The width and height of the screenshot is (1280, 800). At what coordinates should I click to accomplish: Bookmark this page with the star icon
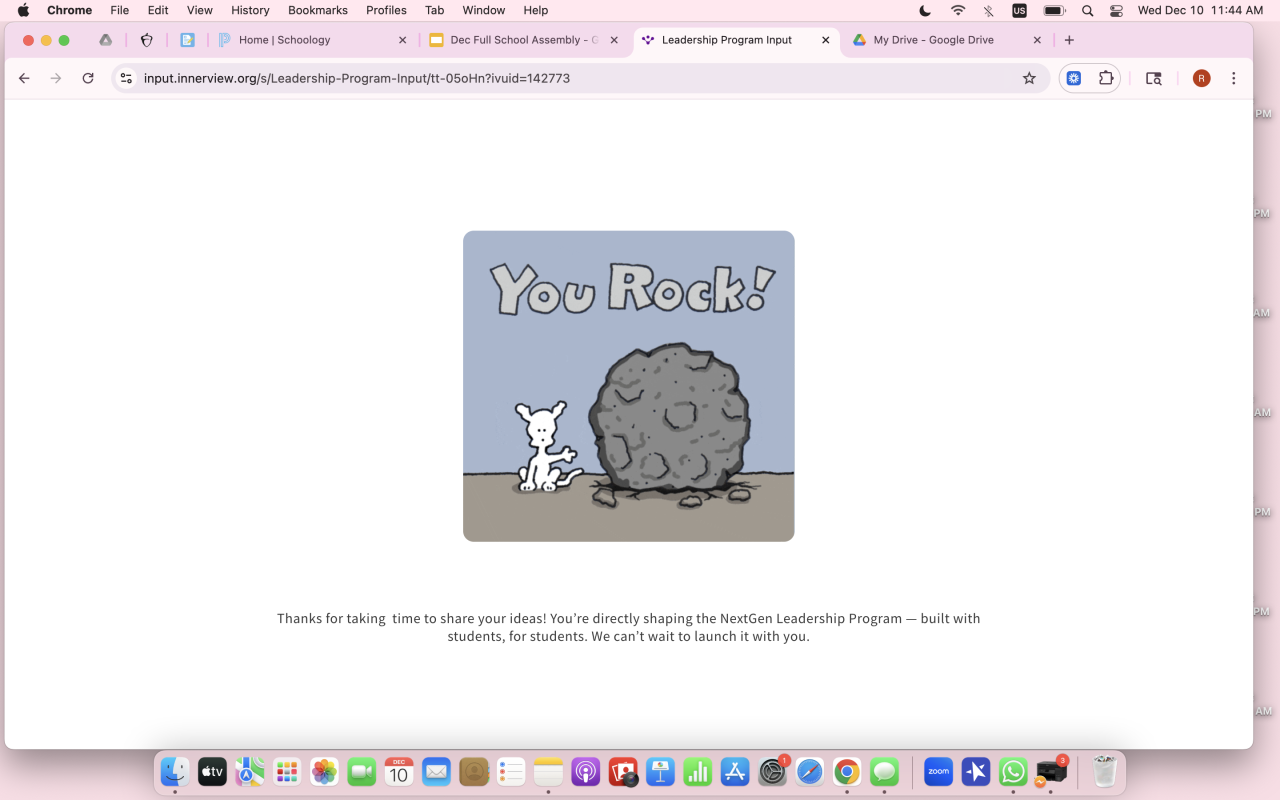click(x=1029, y=78)
